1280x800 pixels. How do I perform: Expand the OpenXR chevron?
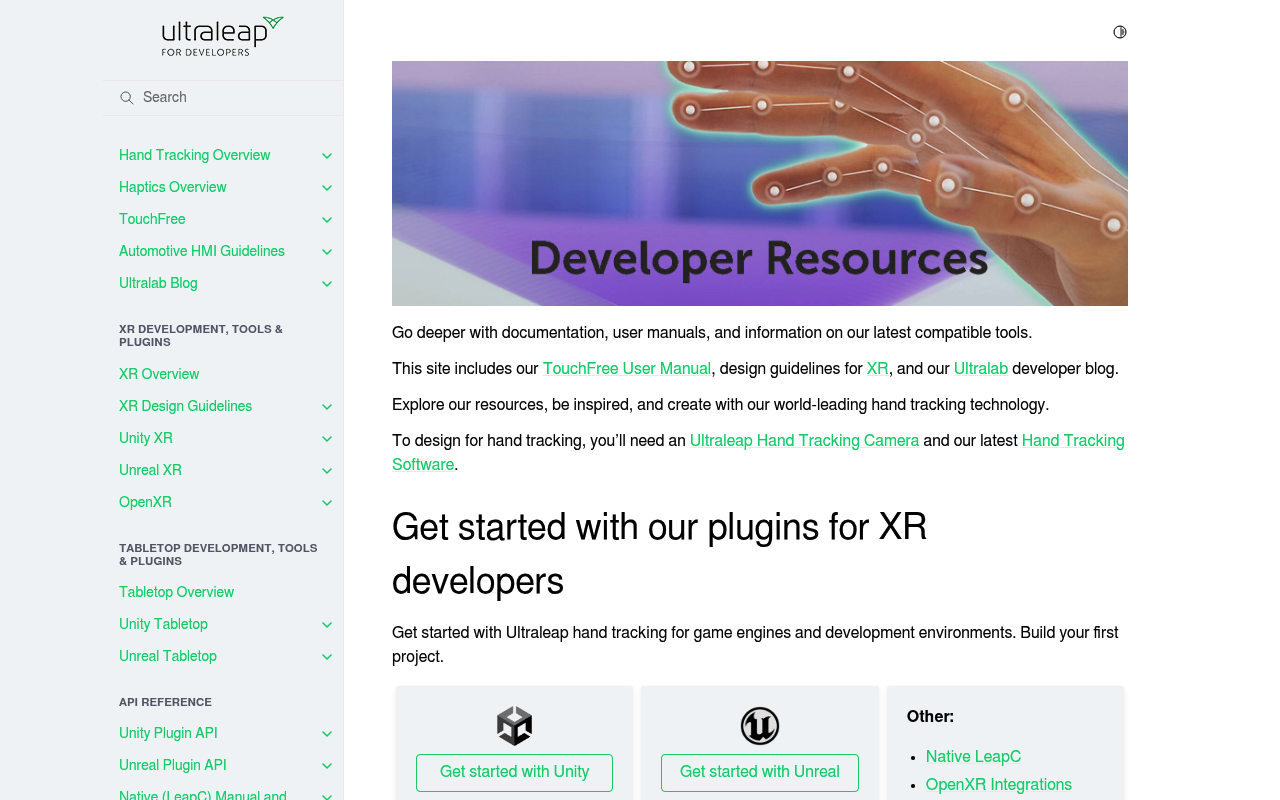327,503
